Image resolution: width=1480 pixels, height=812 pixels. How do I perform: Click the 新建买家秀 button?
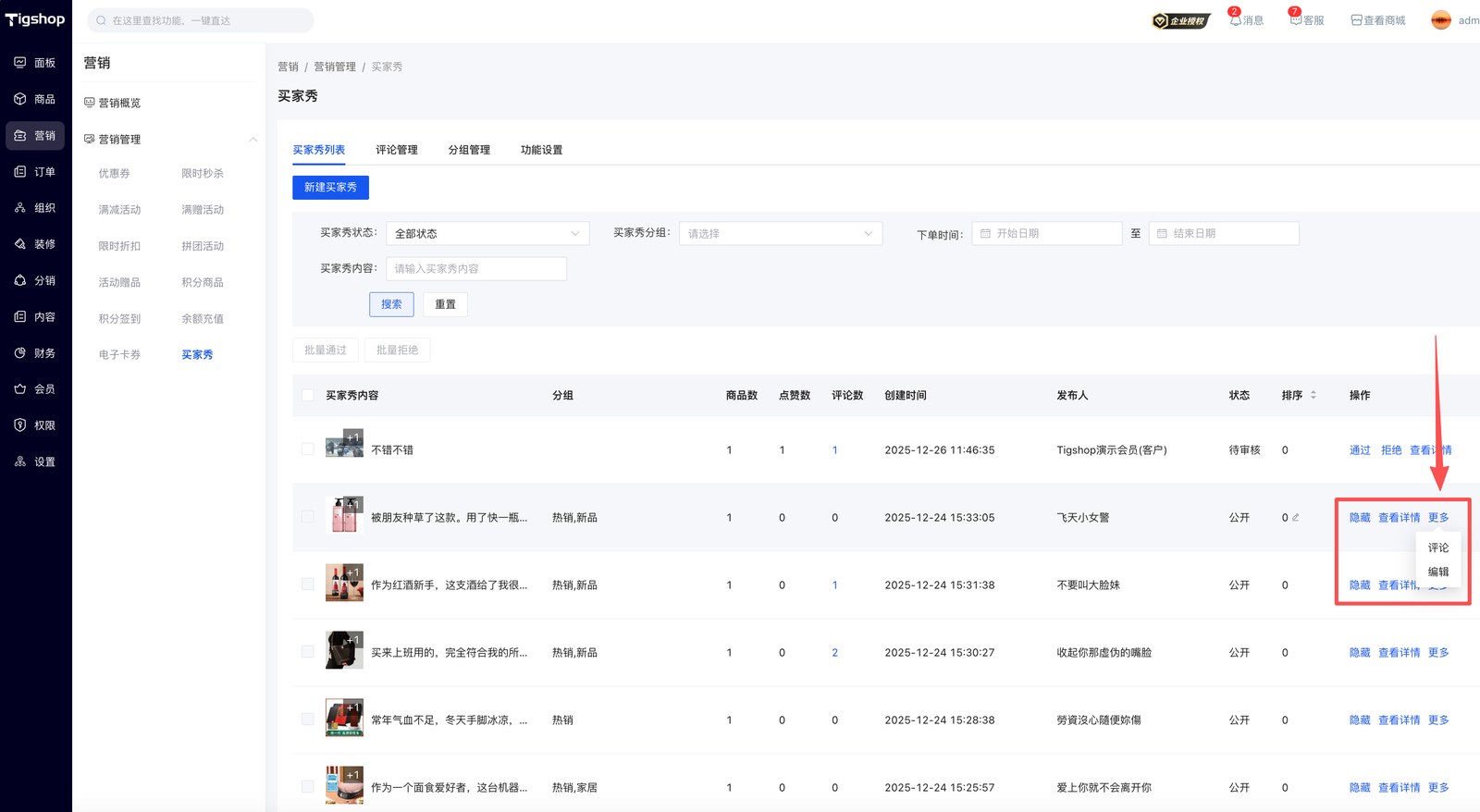(330, 188)
